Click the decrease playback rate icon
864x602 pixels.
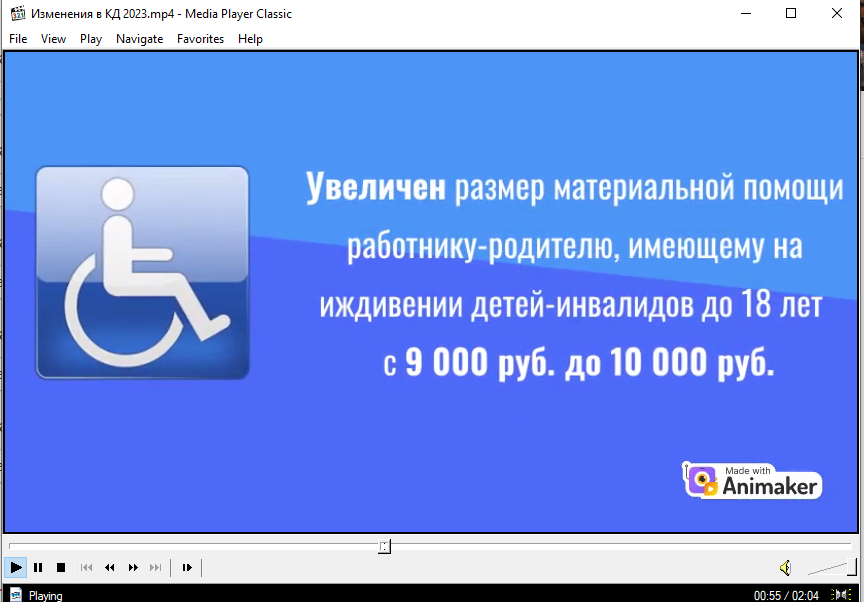[x=109, y=567]
